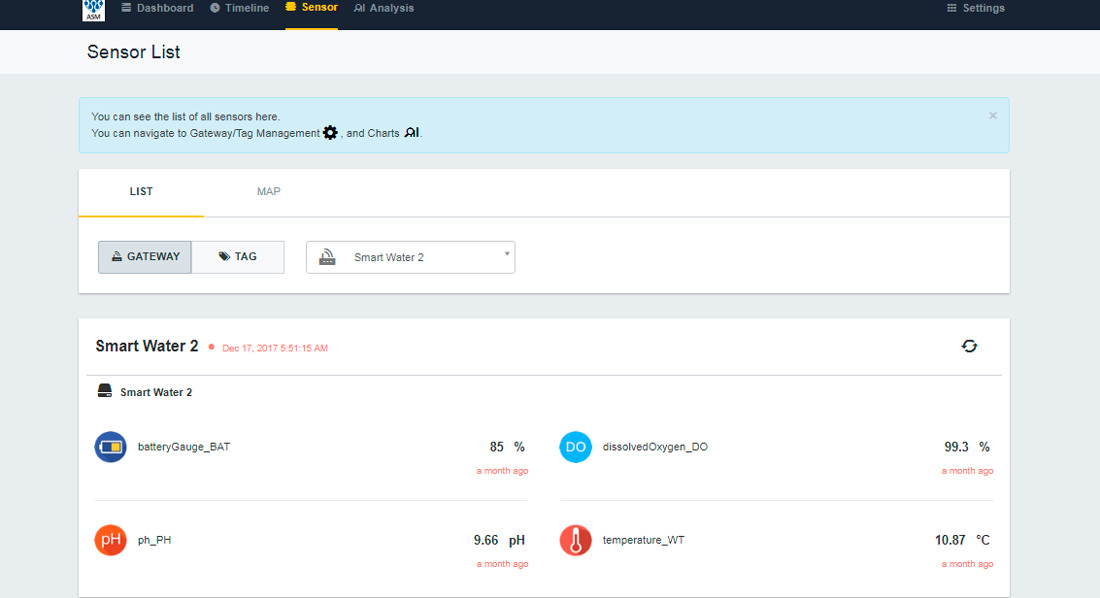Click the pH sensor icon
Screen dimensions: 1100x598
111,540
